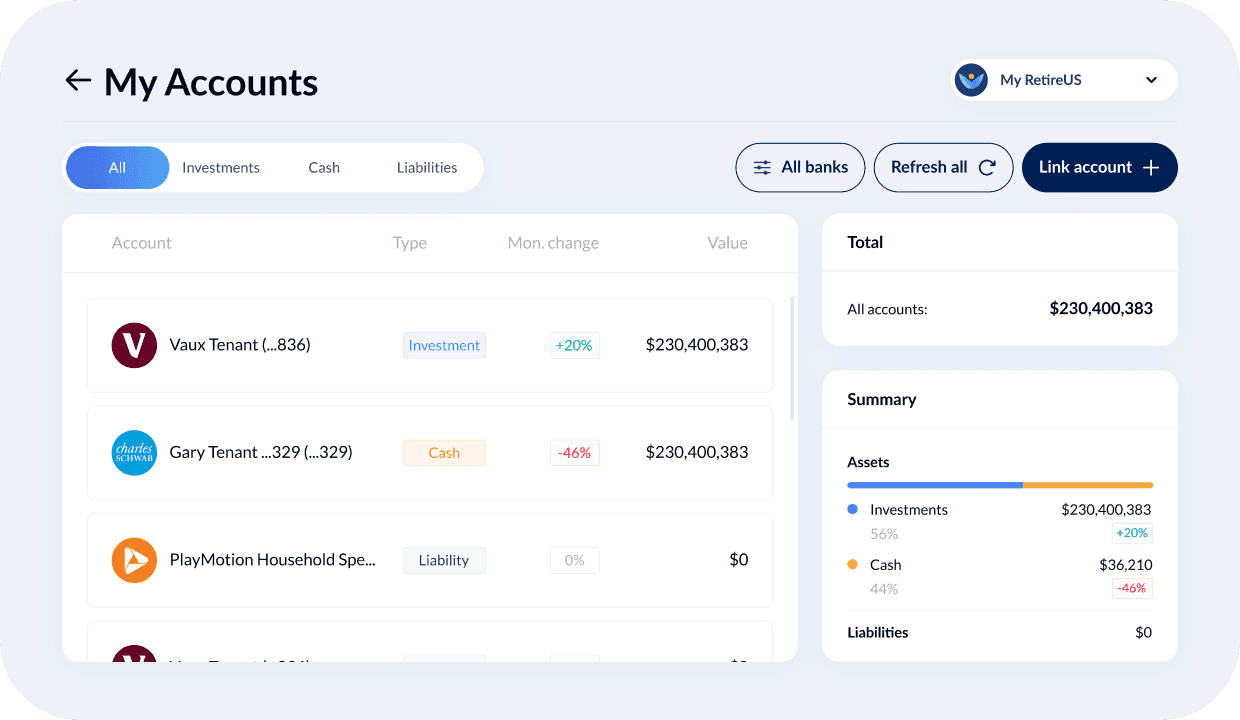Click the PlayMotion account icon
This screenshot has width=1240, height=720.
(134, 560)
